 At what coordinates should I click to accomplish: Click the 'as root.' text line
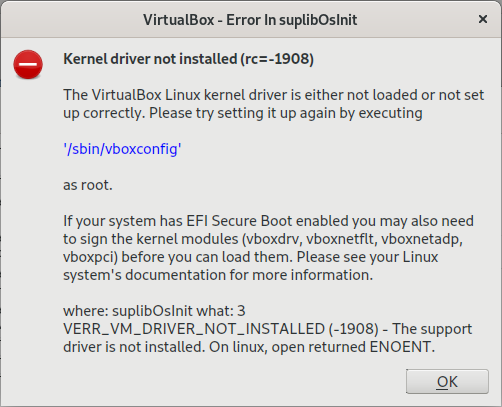[88, 185]
